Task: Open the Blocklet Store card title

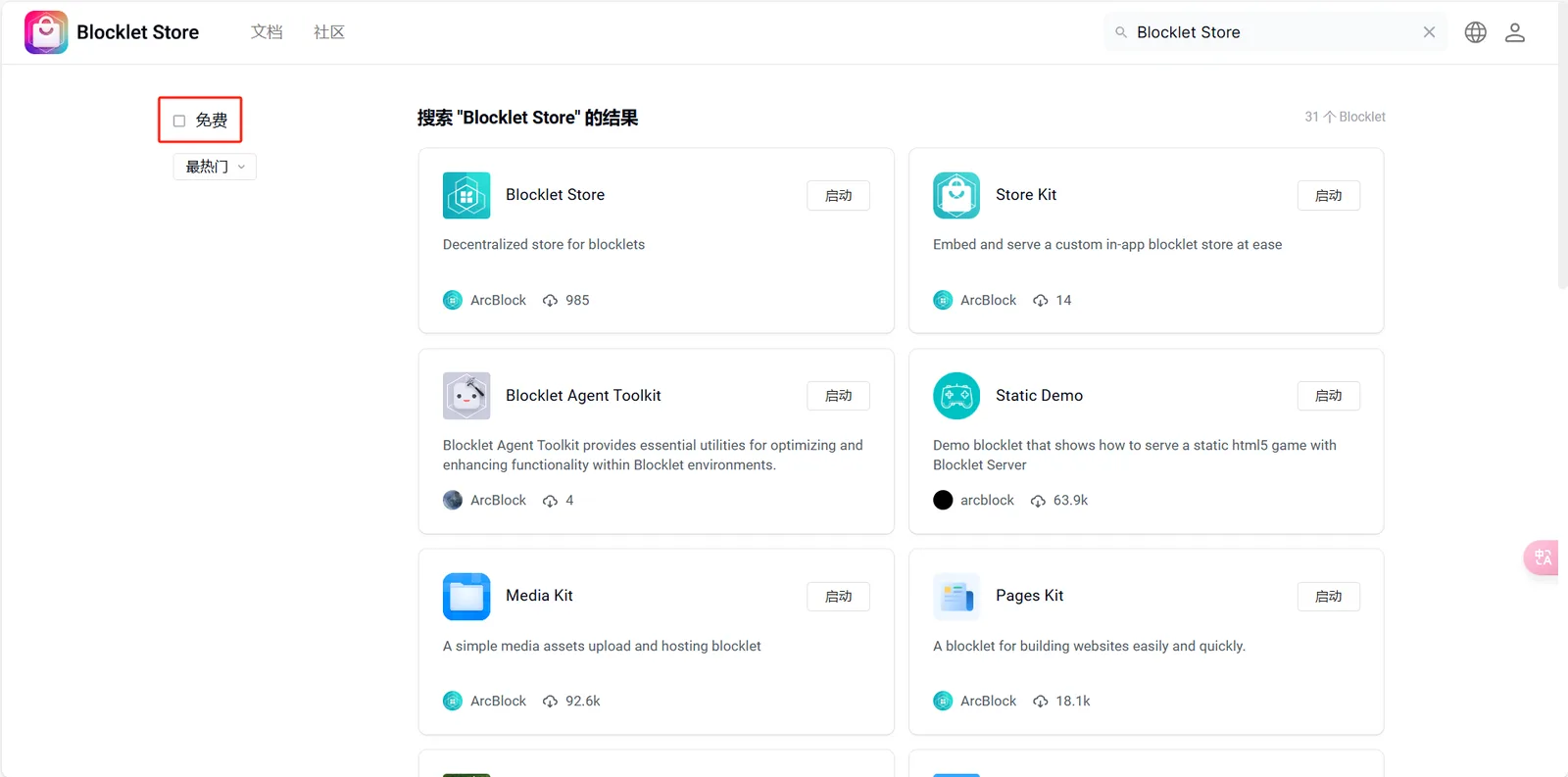Action: point(555,195)
